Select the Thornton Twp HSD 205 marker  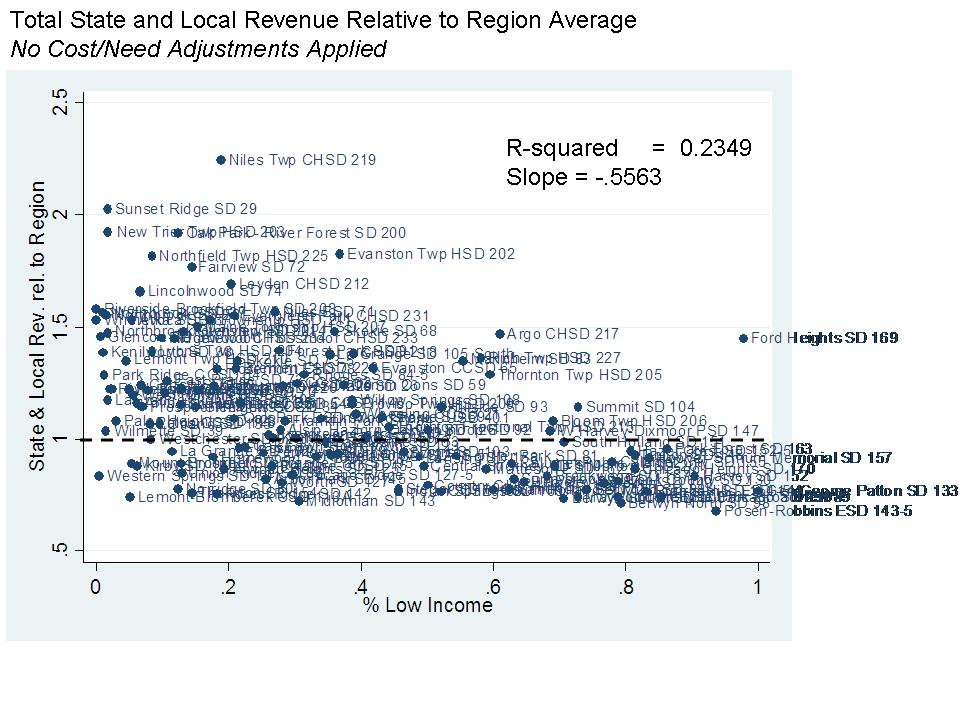coord(490,375)
